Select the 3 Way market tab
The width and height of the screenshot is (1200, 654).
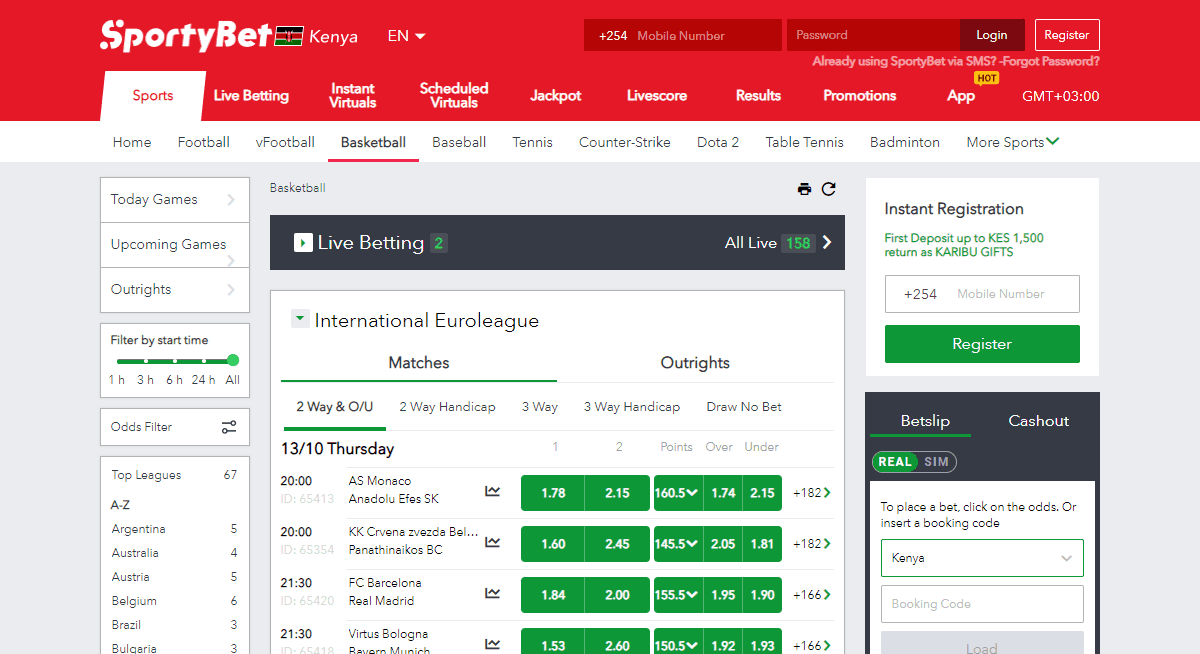coord(540,407)
